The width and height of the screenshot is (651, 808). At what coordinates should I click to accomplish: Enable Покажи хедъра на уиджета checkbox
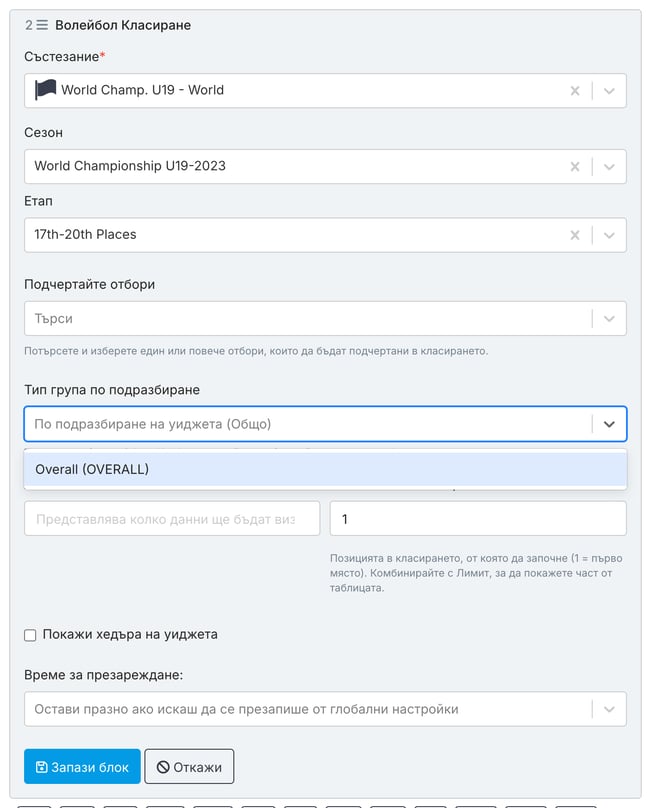tap(30, 635)
